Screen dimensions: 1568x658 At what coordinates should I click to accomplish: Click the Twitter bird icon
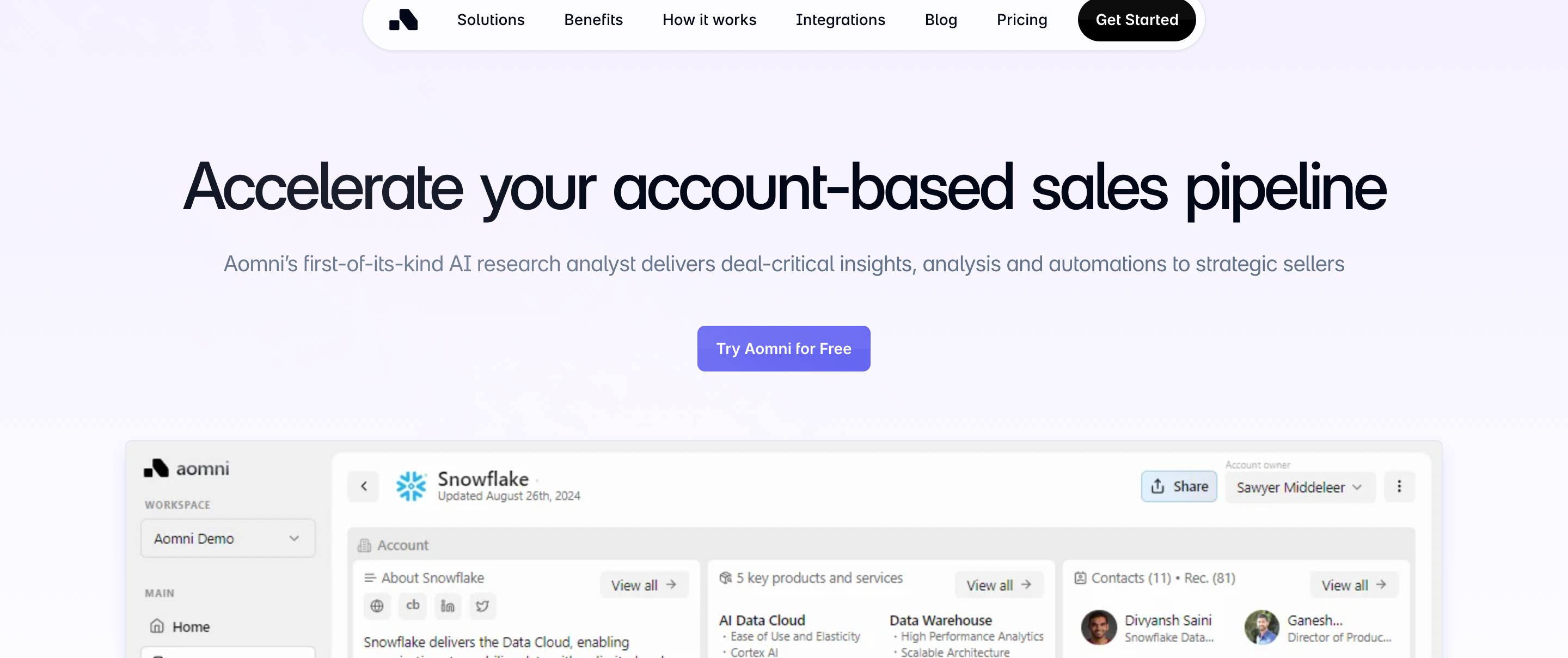(x=482, y=606)
